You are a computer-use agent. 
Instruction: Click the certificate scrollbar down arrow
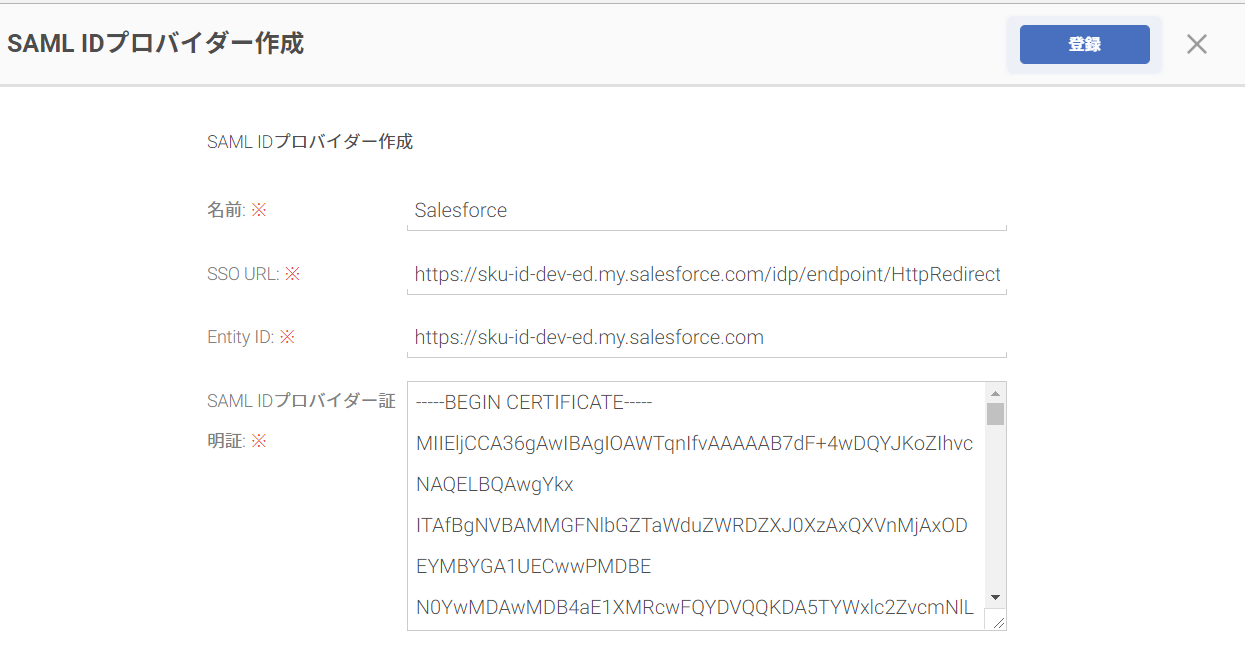[995, 597]
